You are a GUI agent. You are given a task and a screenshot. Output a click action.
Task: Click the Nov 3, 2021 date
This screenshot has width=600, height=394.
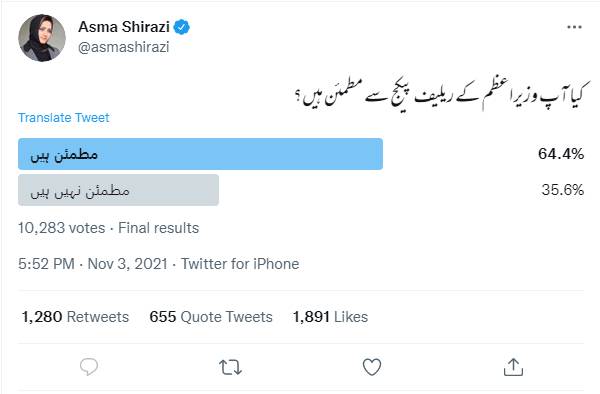tap(127, 264)
